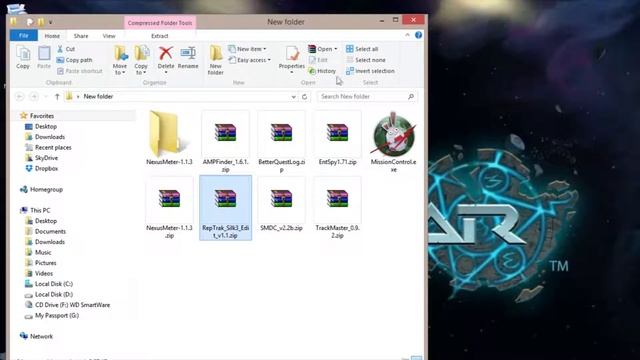Screen dimensions: 640x360
Task: Expand the Easy access dropdown
Action: point(249,60)
